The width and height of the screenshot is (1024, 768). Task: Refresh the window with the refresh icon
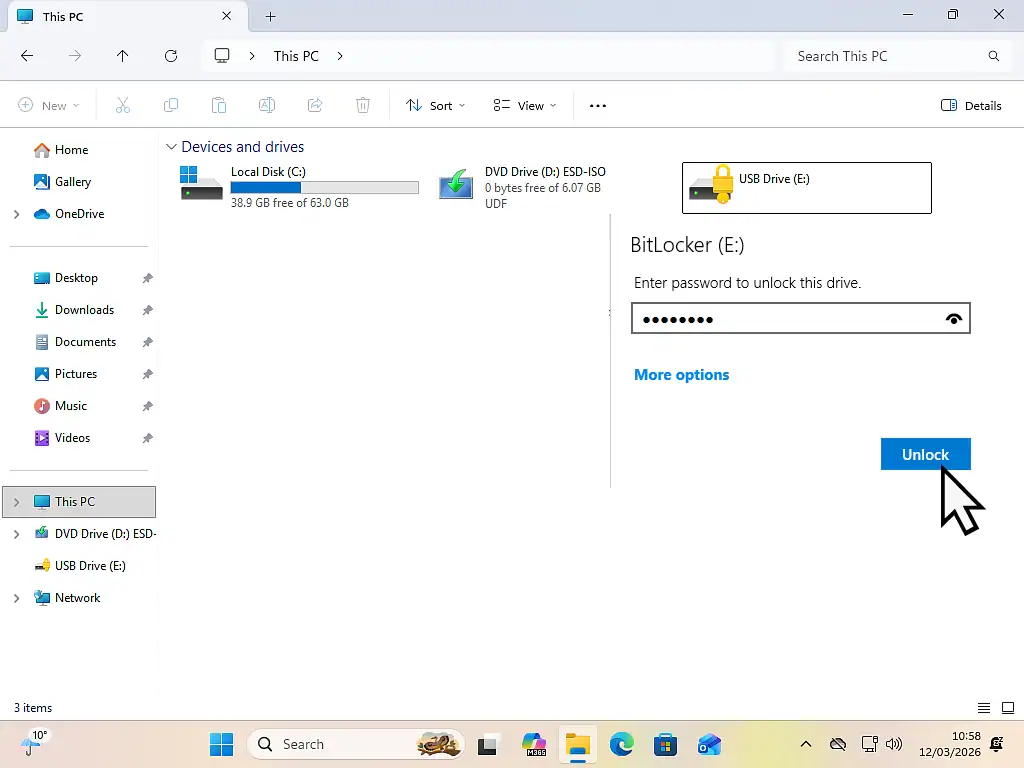coord(171,56)
